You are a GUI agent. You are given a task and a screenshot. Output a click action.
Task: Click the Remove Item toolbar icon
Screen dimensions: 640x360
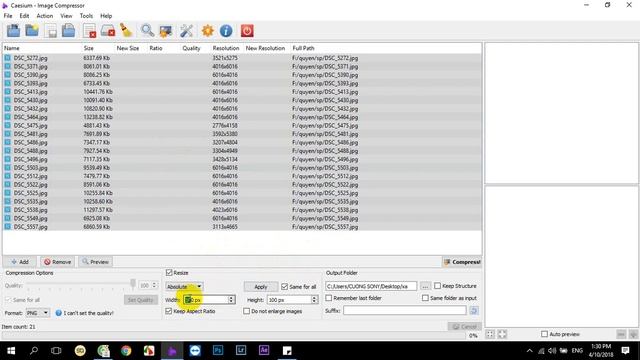click(89, 31)
